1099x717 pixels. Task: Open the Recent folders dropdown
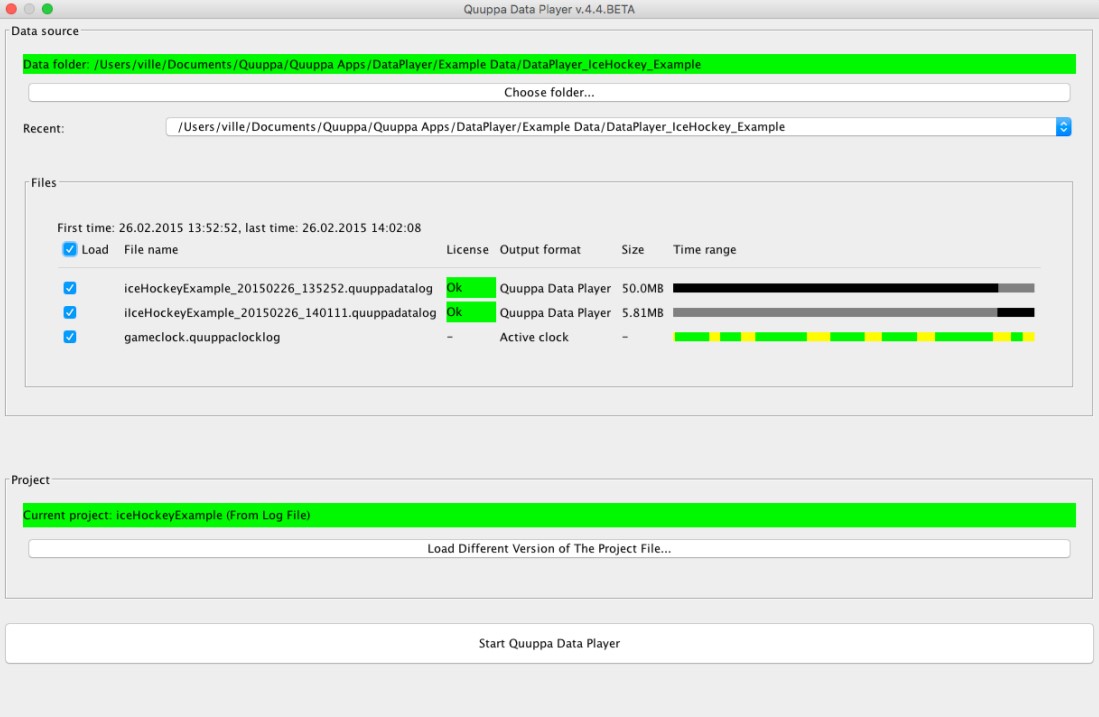click(x=1063, y=127)
